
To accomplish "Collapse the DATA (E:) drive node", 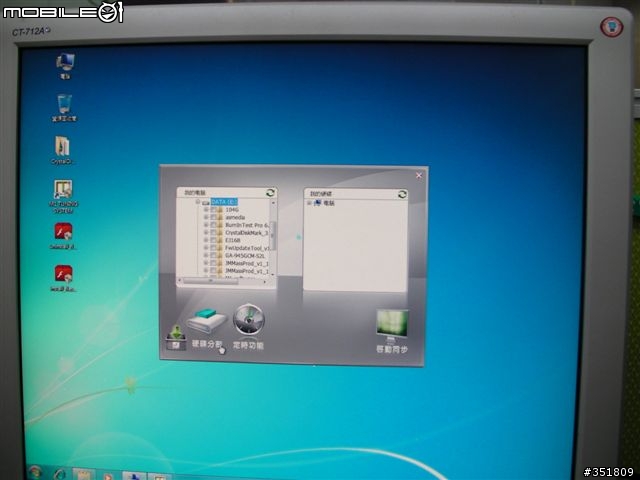I will [x=198, y=201].
